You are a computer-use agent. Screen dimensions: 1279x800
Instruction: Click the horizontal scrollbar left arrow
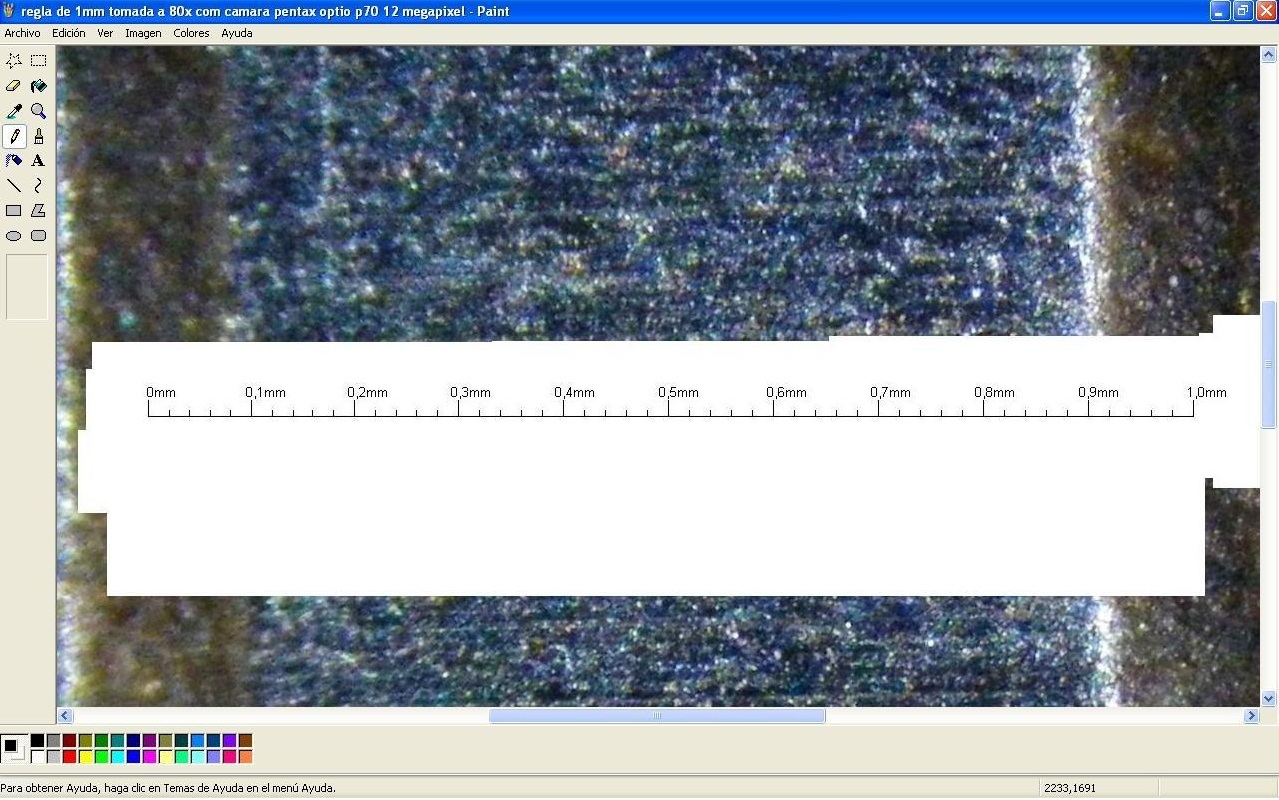pos(65,716)
